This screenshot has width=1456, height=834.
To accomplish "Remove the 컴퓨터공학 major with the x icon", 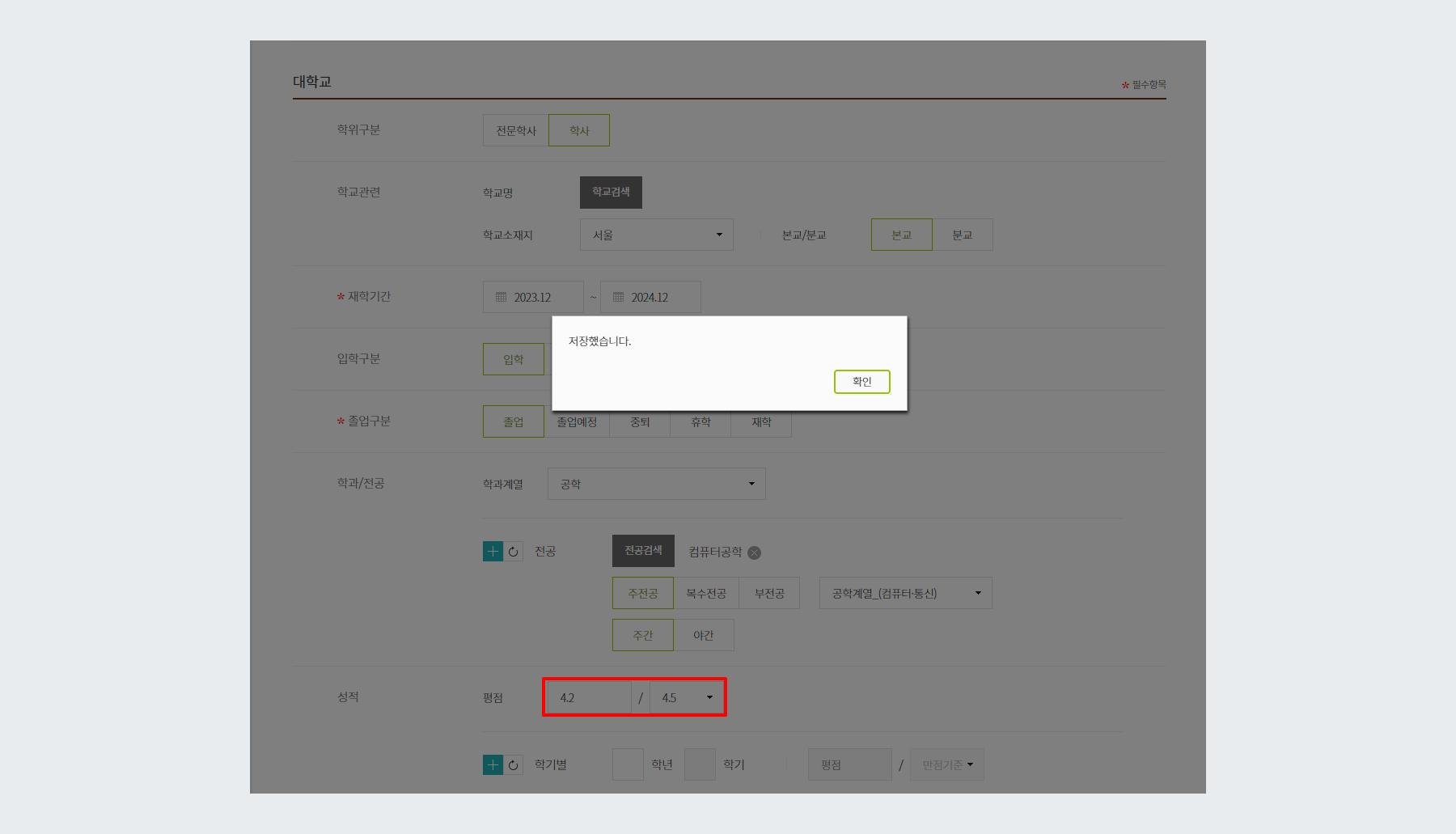I will (x=754, y=552).
